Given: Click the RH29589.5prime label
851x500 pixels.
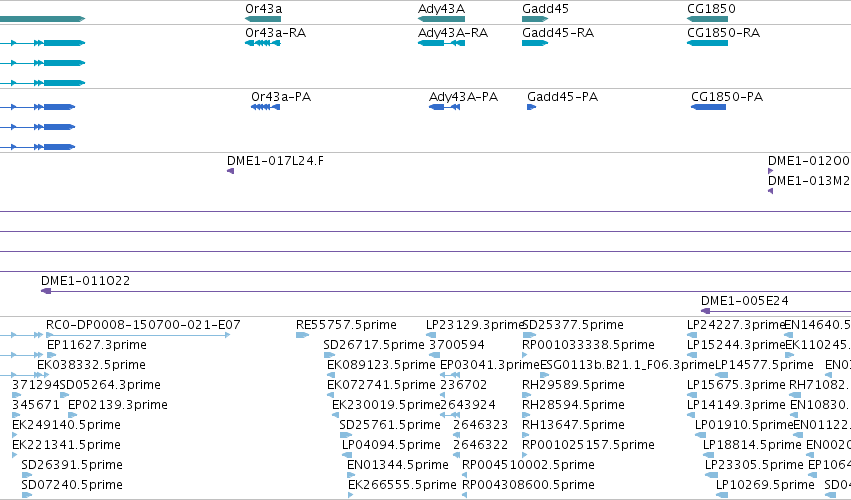Looking at the screenshot, I should tap(573, 385).
